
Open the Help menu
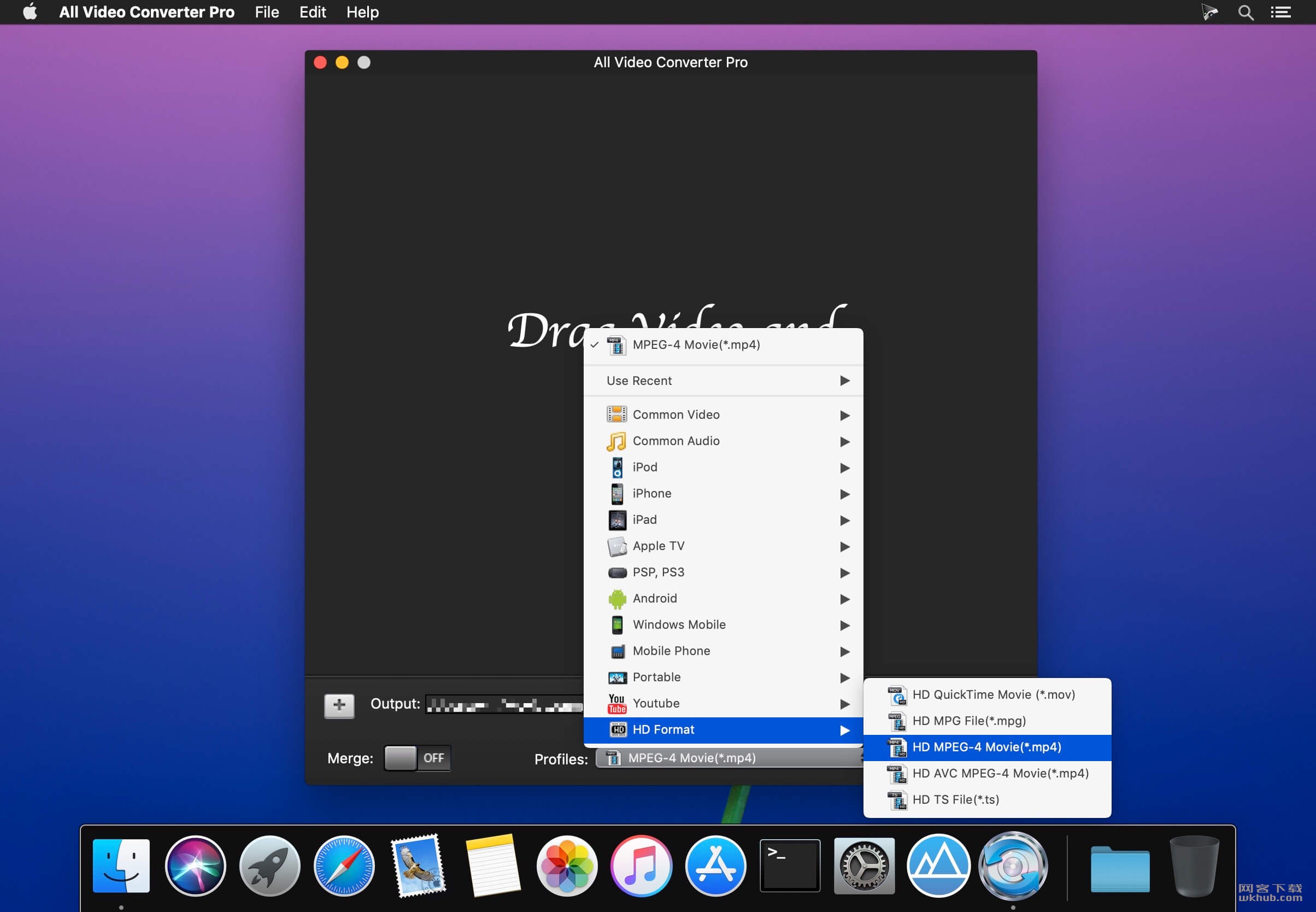click(362, 12)
